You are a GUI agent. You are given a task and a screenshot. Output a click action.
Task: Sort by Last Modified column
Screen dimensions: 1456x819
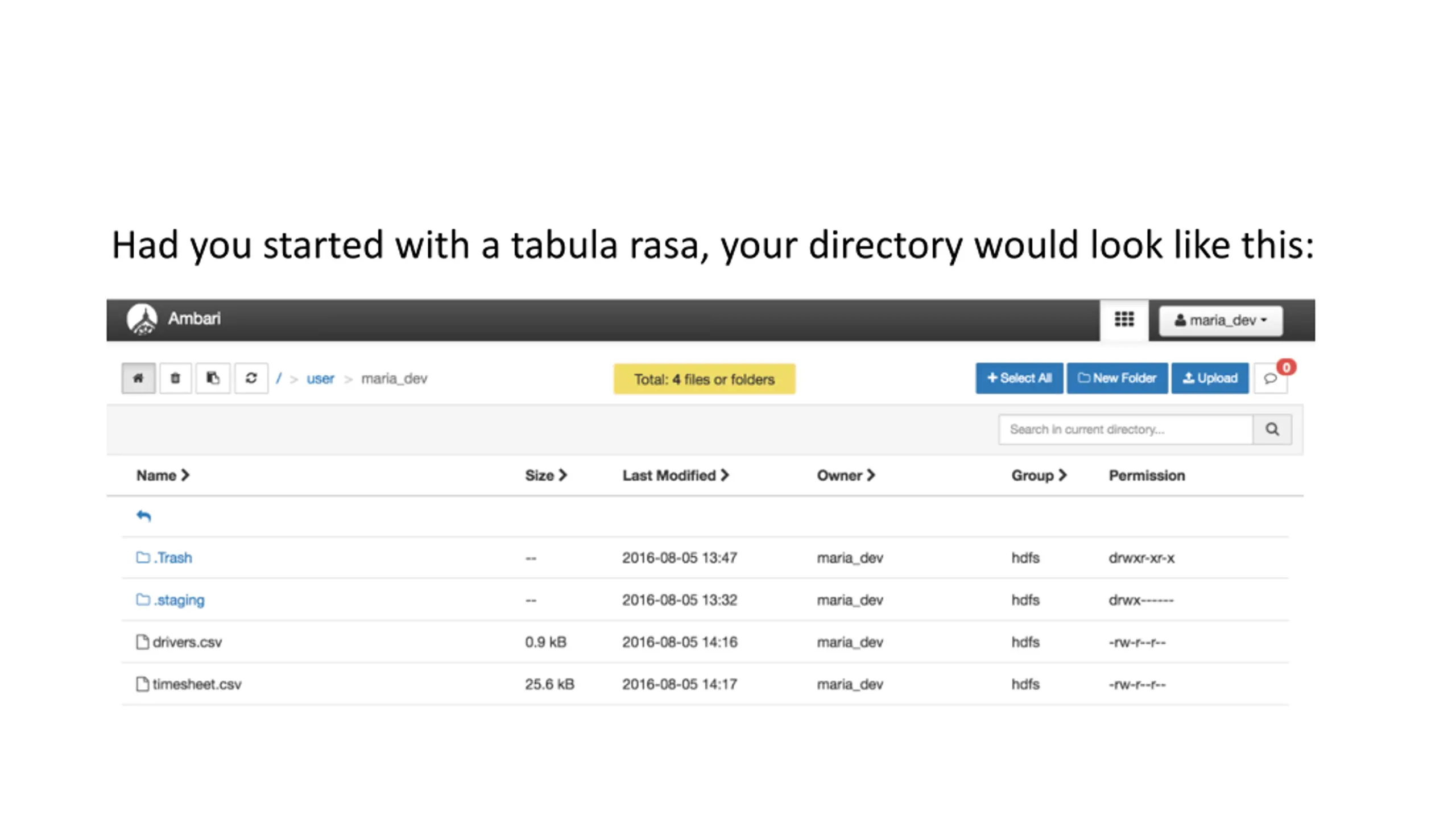[675, 475]
